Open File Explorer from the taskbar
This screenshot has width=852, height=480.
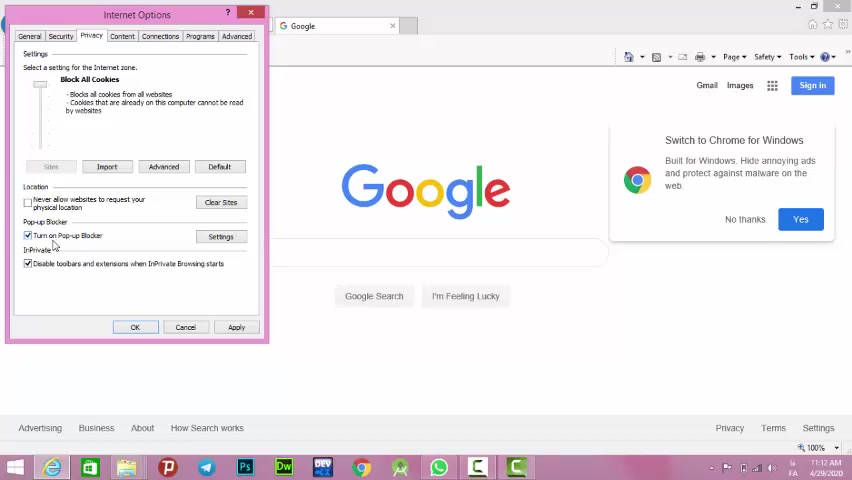click(127, 467)
